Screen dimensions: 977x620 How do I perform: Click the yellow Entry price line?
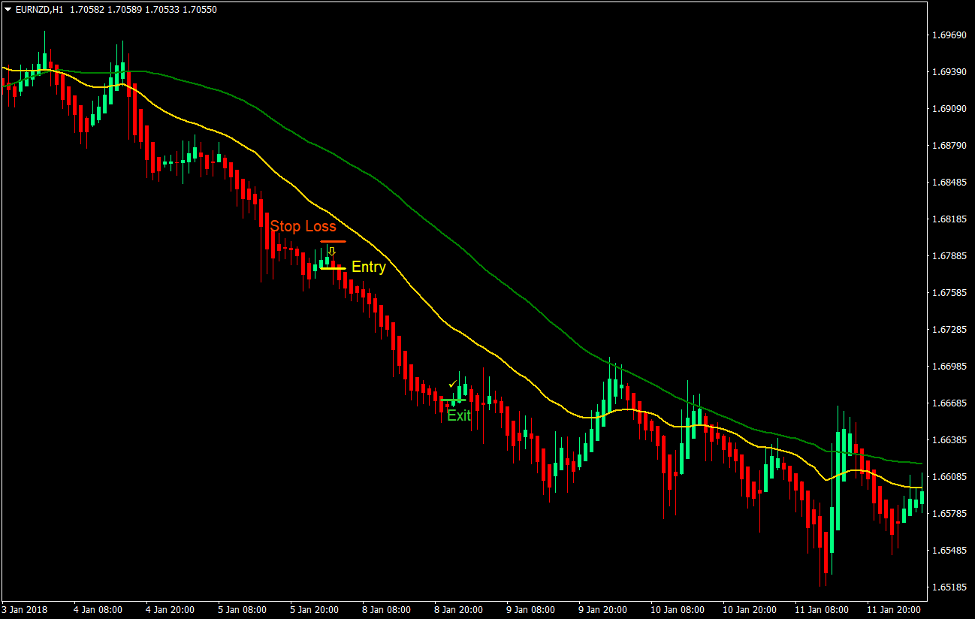coord(334,268)
